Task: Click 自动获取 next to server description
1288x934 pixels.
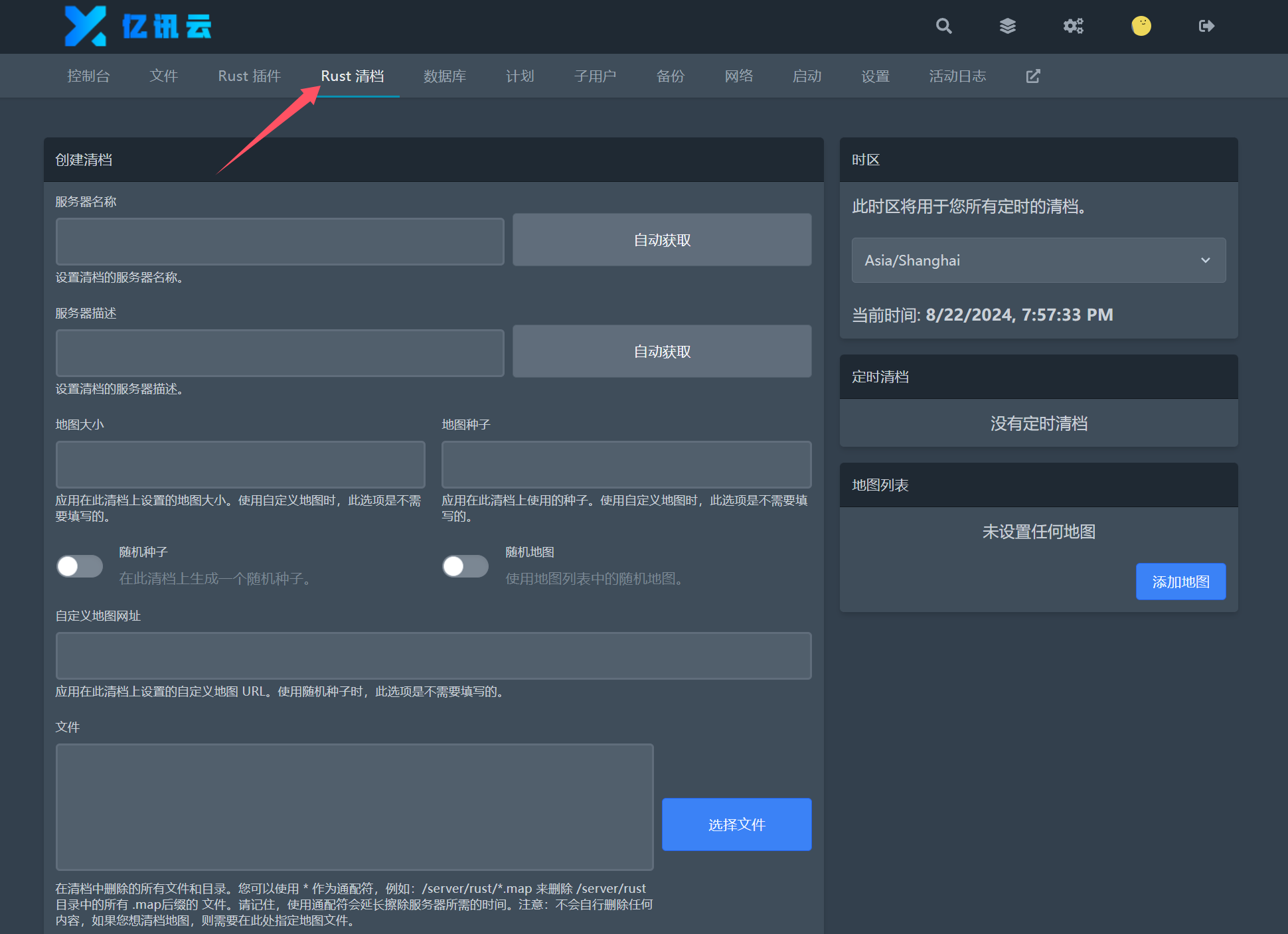Action: [x=661, y=351]
